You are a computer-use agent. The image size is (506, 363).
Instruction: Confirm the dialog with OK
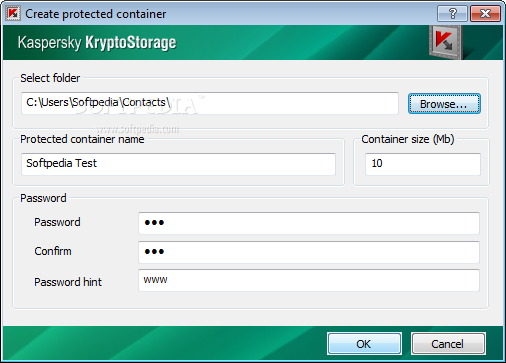pyautogui.click(x=364, y=343)
